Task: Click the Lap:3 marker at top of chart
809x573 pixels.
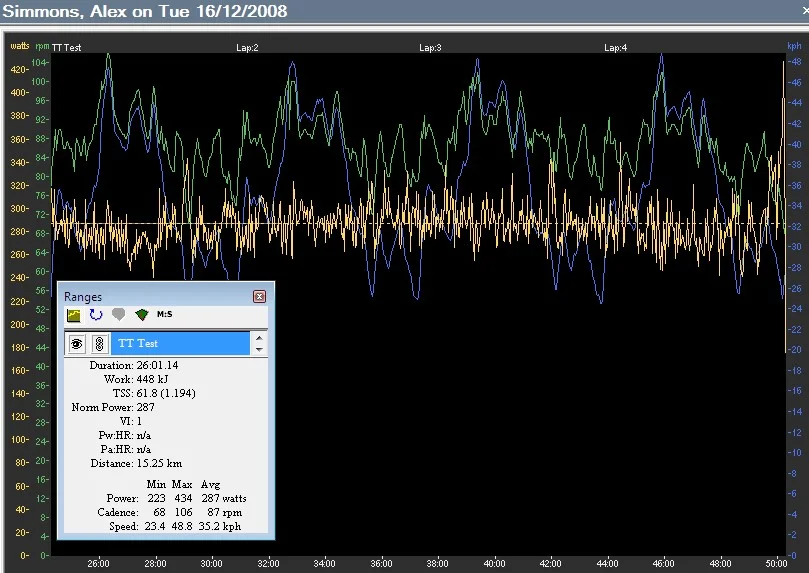Action: (430, 47)
